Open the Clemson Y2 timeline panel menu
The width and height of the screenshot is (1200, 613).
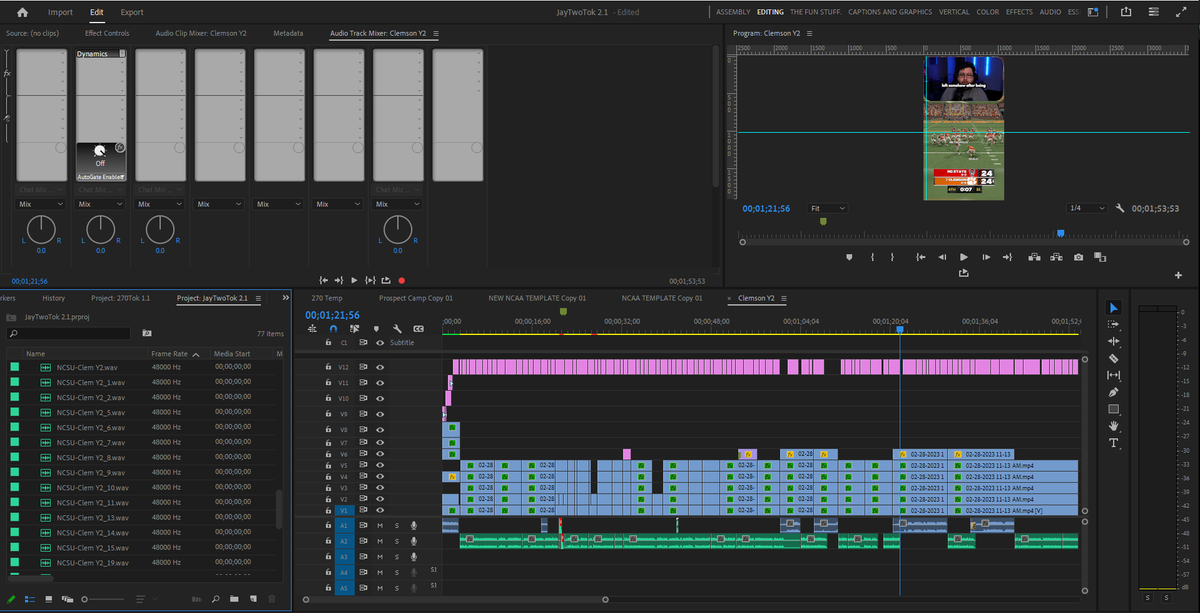(x=784, y=298)
